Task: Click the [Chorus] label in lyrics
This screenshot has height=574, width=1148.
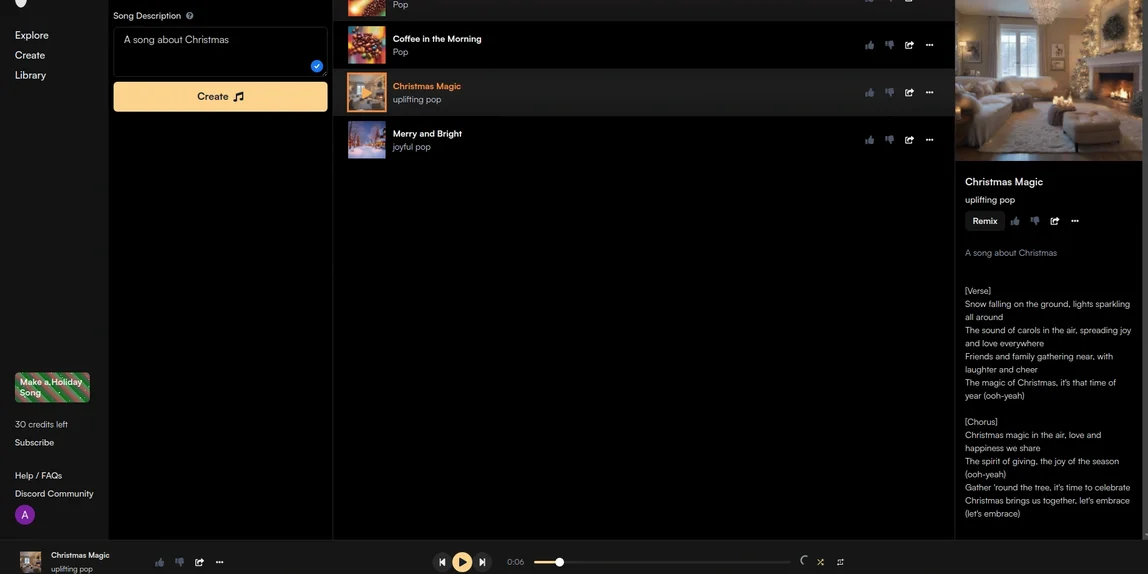Action: (981, 422)
